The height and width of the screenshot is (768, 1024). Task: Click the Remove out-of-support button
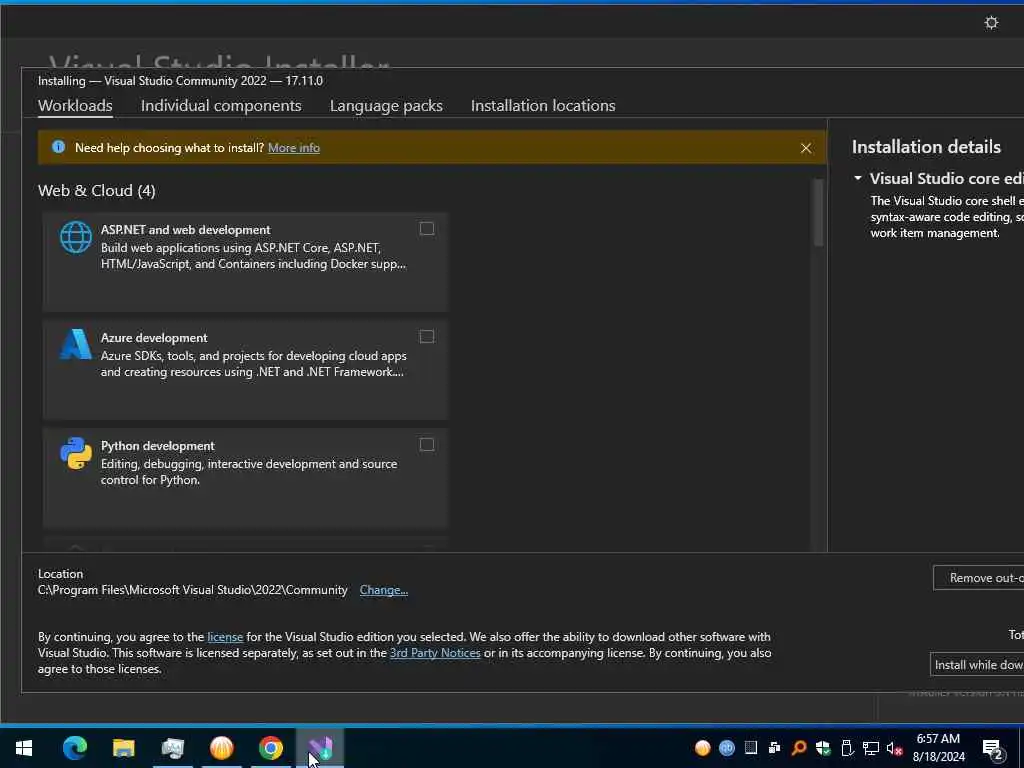click(x=978, y=578)
